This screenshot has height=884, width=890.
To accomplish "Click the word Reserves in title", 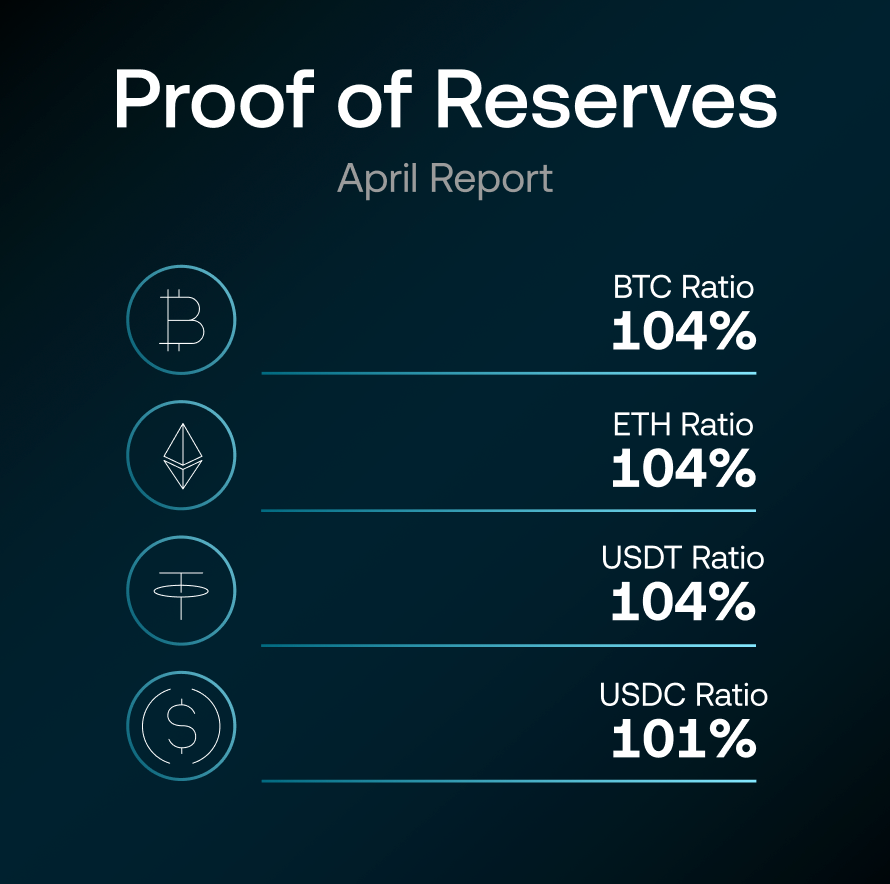I will [606, 99].
